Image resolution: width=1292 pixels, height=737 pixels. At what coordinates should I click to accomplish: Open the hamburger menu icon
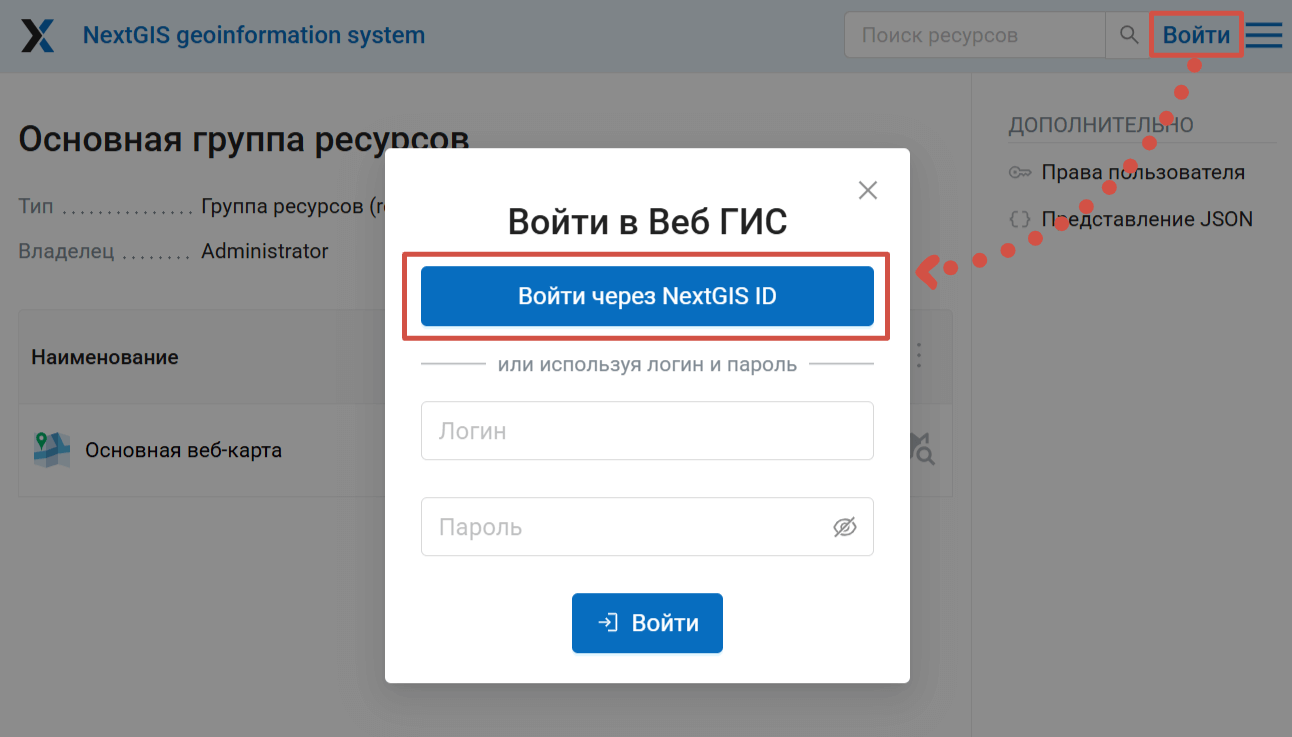(x=1264, y=36)
